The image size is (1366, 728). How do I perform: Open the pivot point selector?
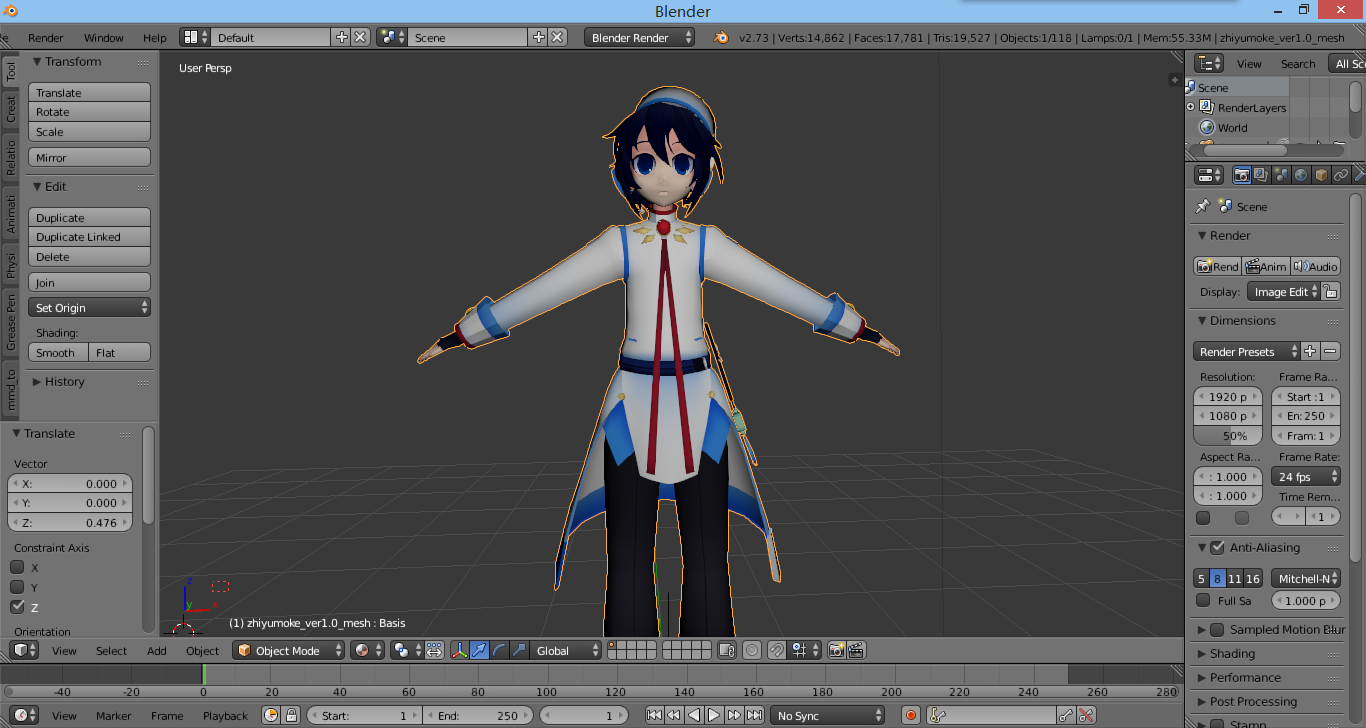[406, 650]
